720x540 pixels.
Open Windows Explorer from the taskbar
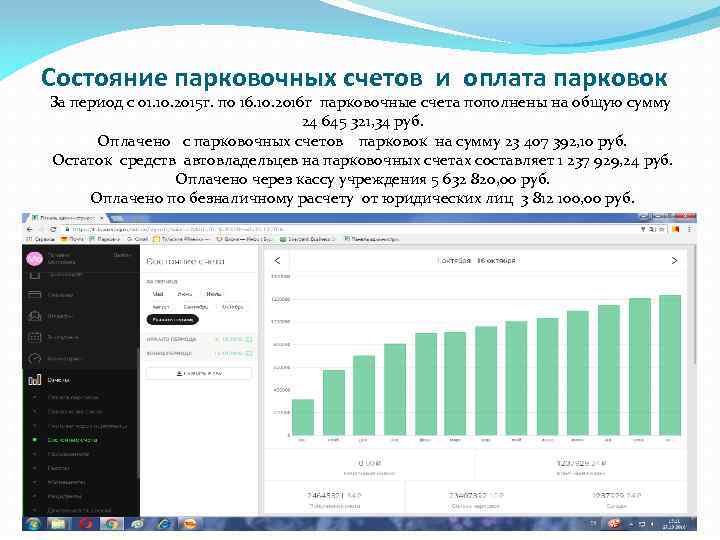coord(58,523)
